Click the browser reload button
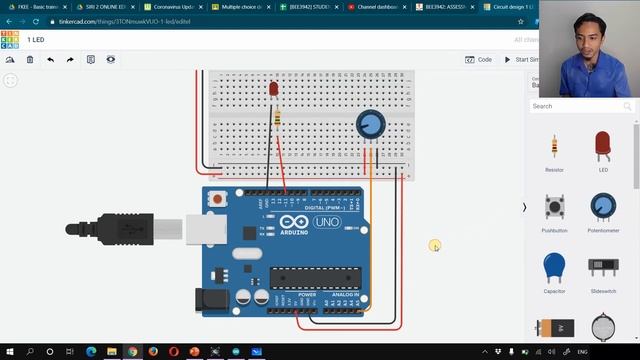640x360 pixels. [36, 22]
